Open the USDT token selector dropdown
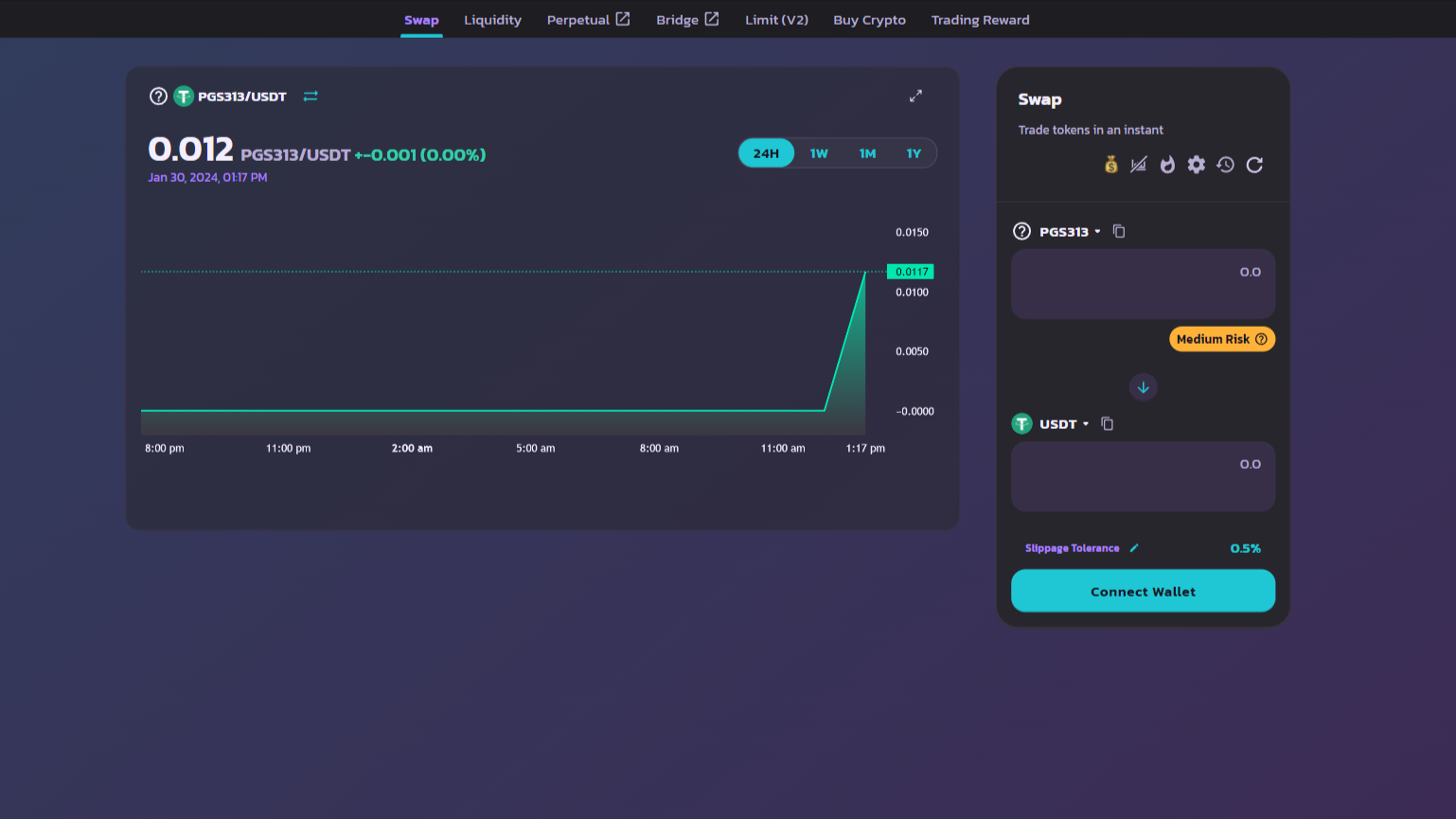Image resolution: width=1456 pixels, height=819 pixels. tap(1063, 424)
